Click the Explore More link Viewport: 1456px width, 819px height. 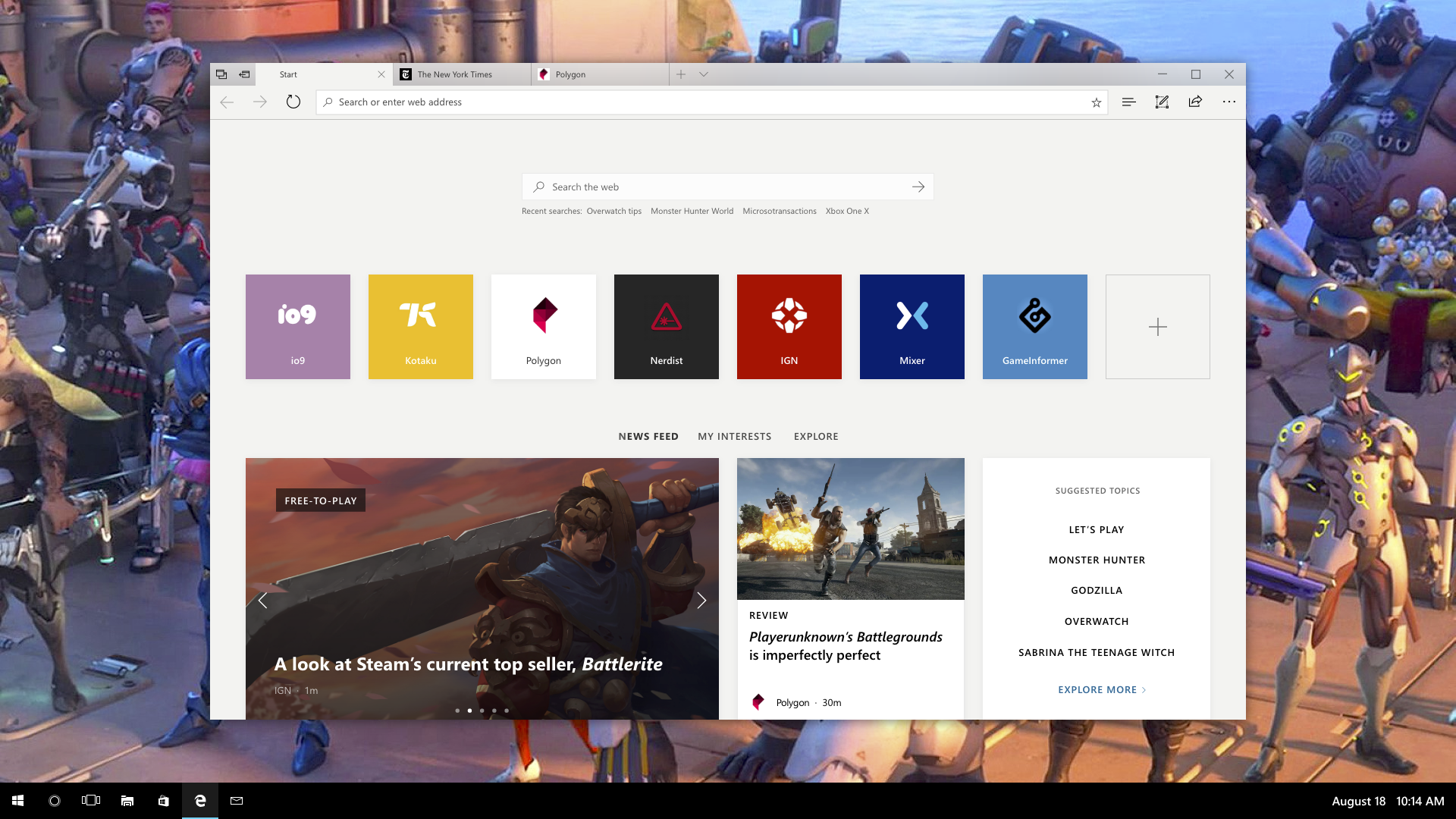pyautogui.click(x=1102, y=690)
